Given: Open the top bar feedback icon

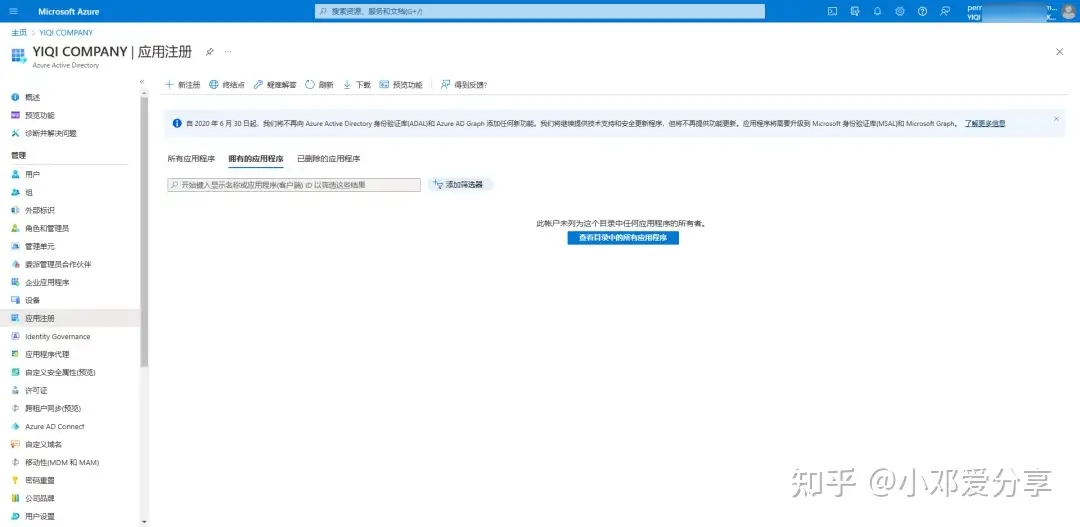Looking at the screenshot, I should click(x=945, y=11).
